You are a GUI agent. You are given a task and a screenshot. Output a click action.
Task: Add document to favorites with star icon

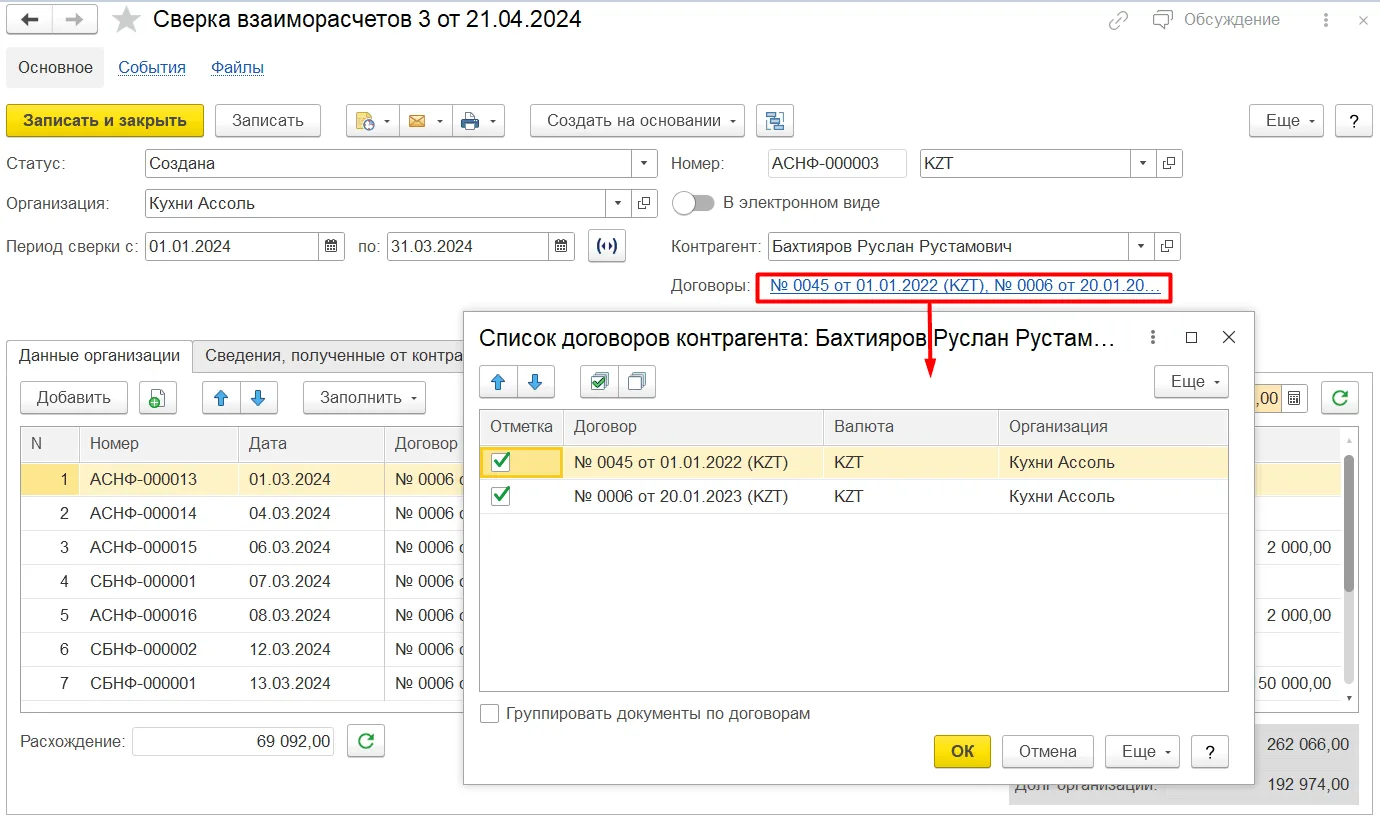pos(126,20)
